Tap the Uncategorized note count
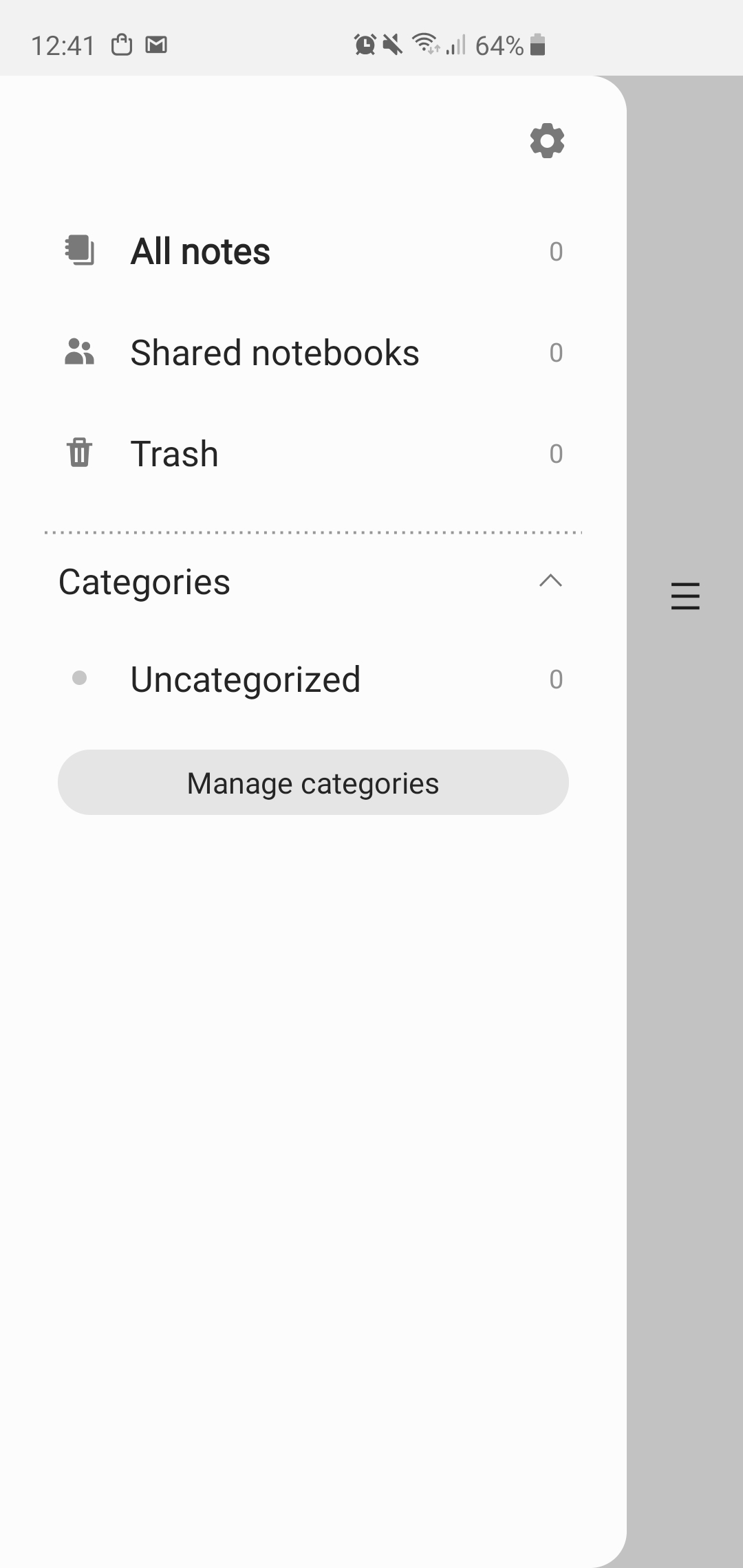The image size is (743, 1568). (x=556, y=679)
